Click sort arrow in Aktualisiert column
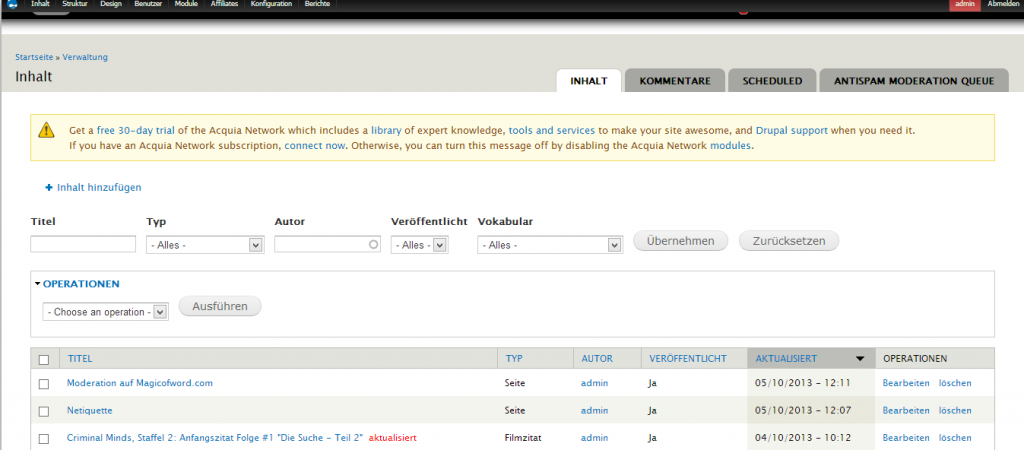This screenshot has height=450, width=1024. pyautogui.click(x=859, y=358)
